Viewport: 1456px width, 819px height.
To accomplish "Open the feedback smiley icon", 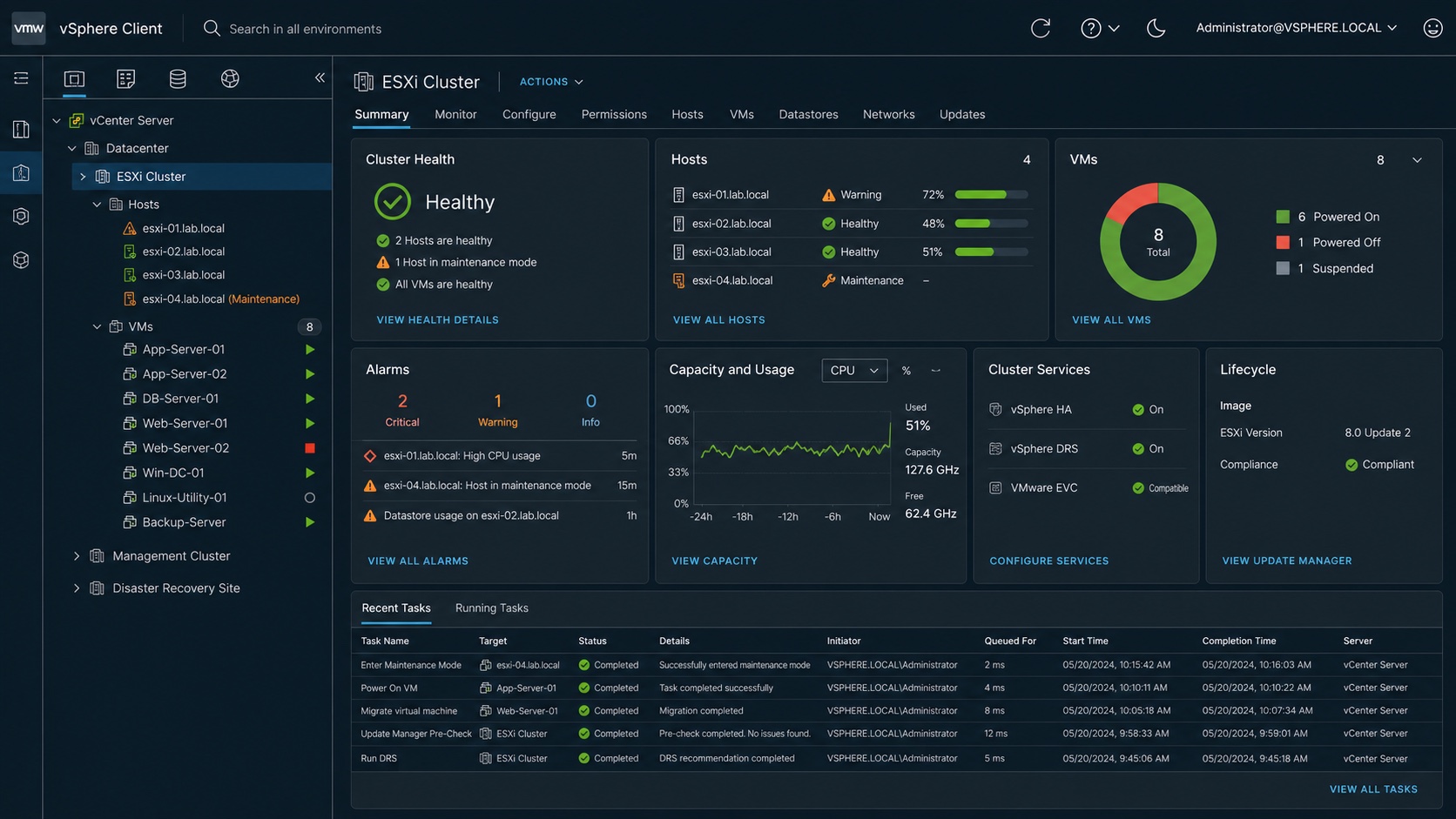I will click(1432, 28).
